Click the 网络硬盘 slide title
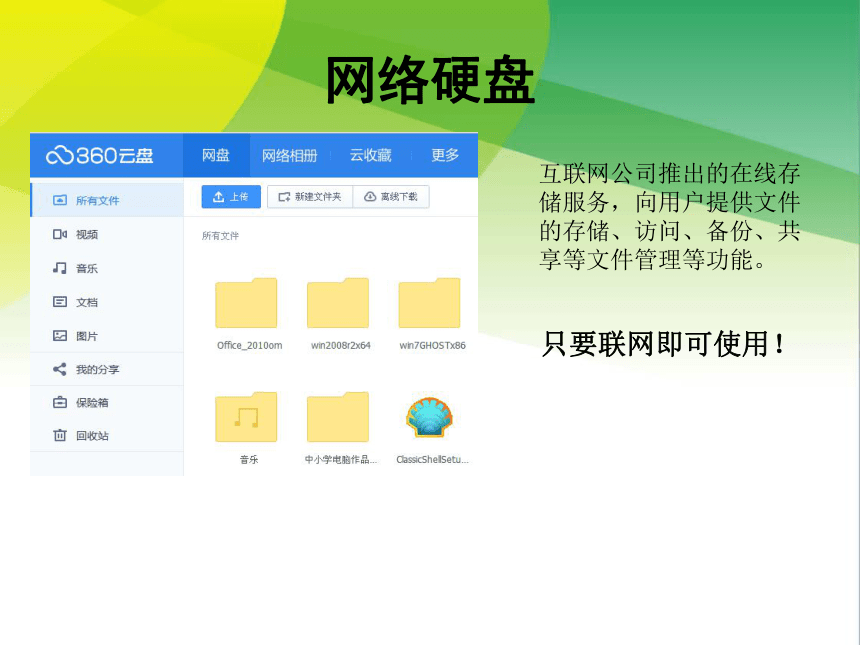Viewport: 860px width, 645px height. tap(430, 81)
